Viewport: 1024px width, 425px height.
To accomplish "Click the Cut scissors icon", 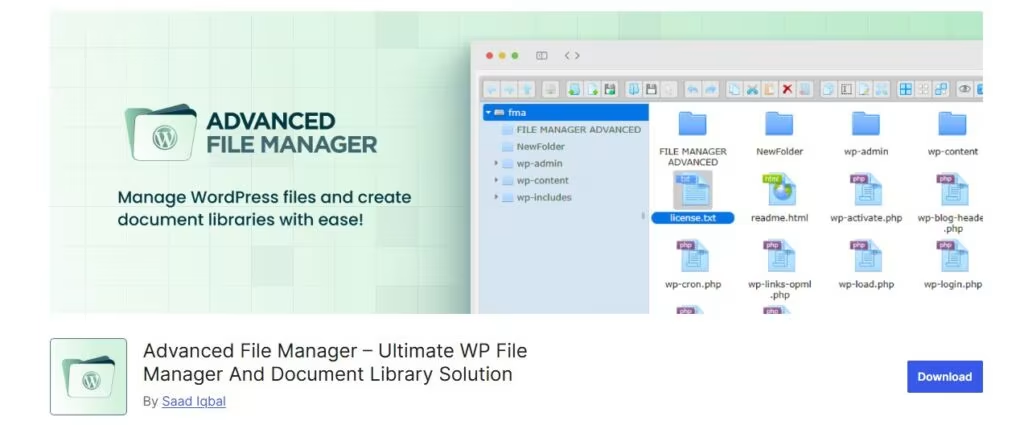I will pyautogui.click(x=752, y=89).
